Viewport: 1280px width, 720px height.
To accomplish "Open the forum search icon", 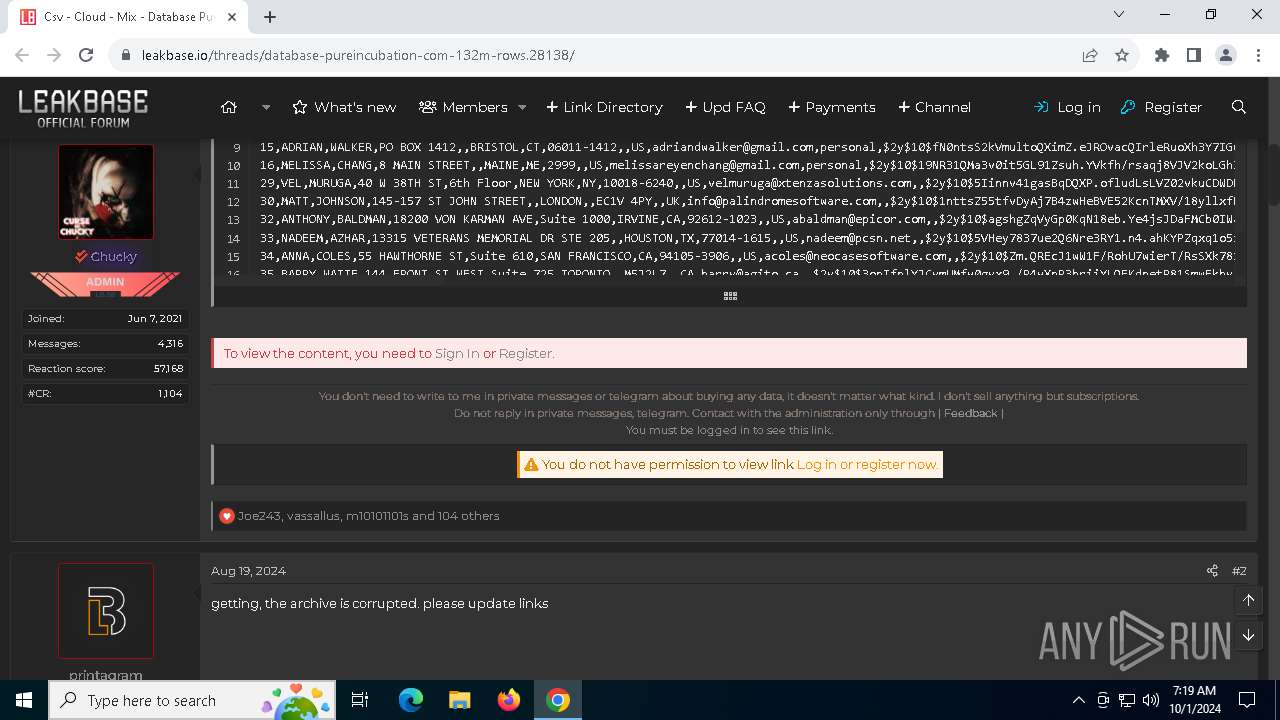I will pyautogui.click(x=1239, y=107).
